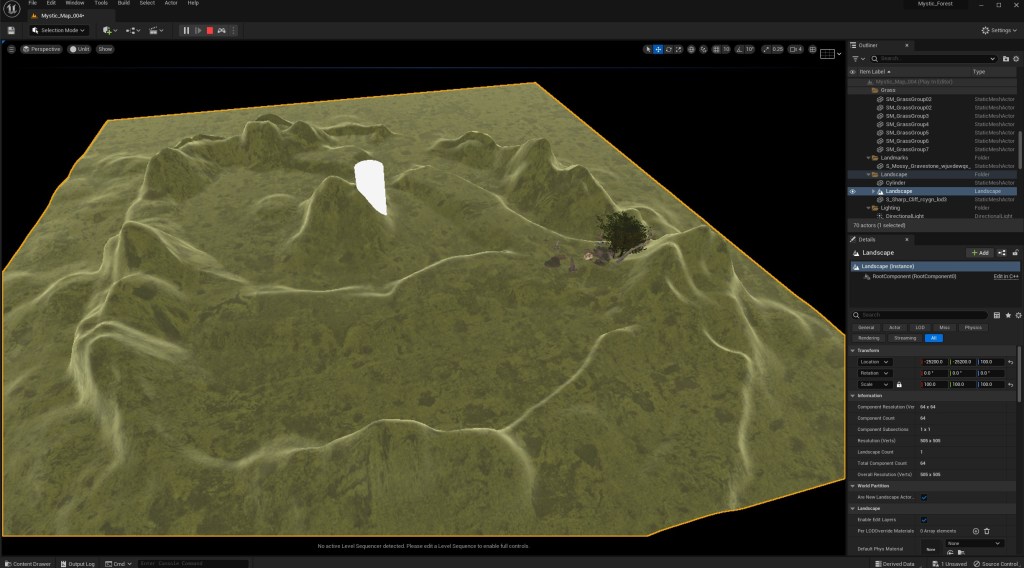Uncheck Enable Edit Layers checkbox
This screenshot has width=1024, height=568.
pyautogui.click(x=923, y=520)
